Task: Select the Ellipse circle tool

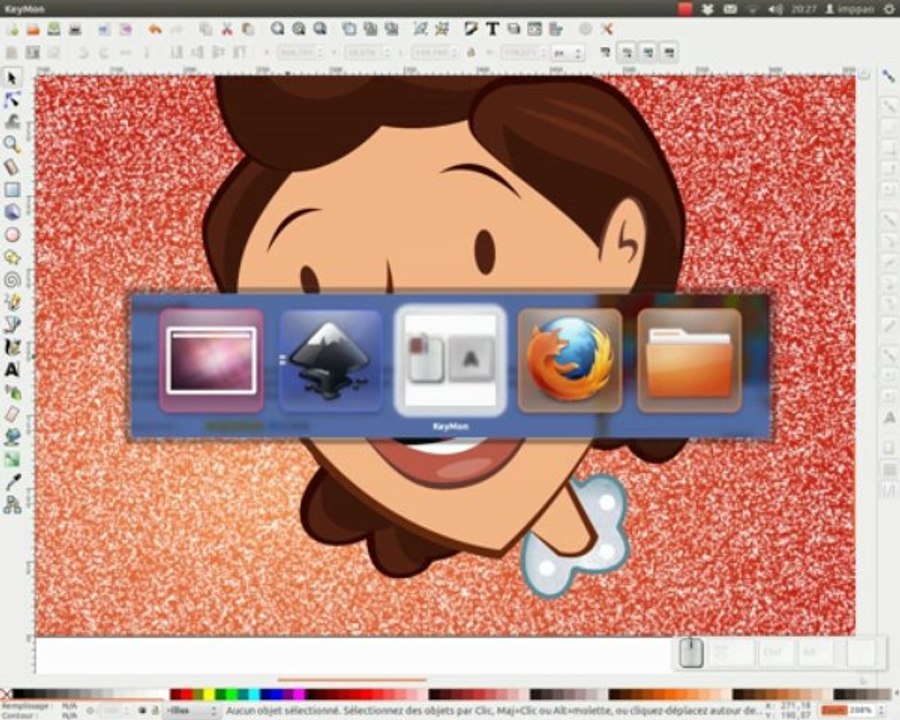Action: pos(12,234)
